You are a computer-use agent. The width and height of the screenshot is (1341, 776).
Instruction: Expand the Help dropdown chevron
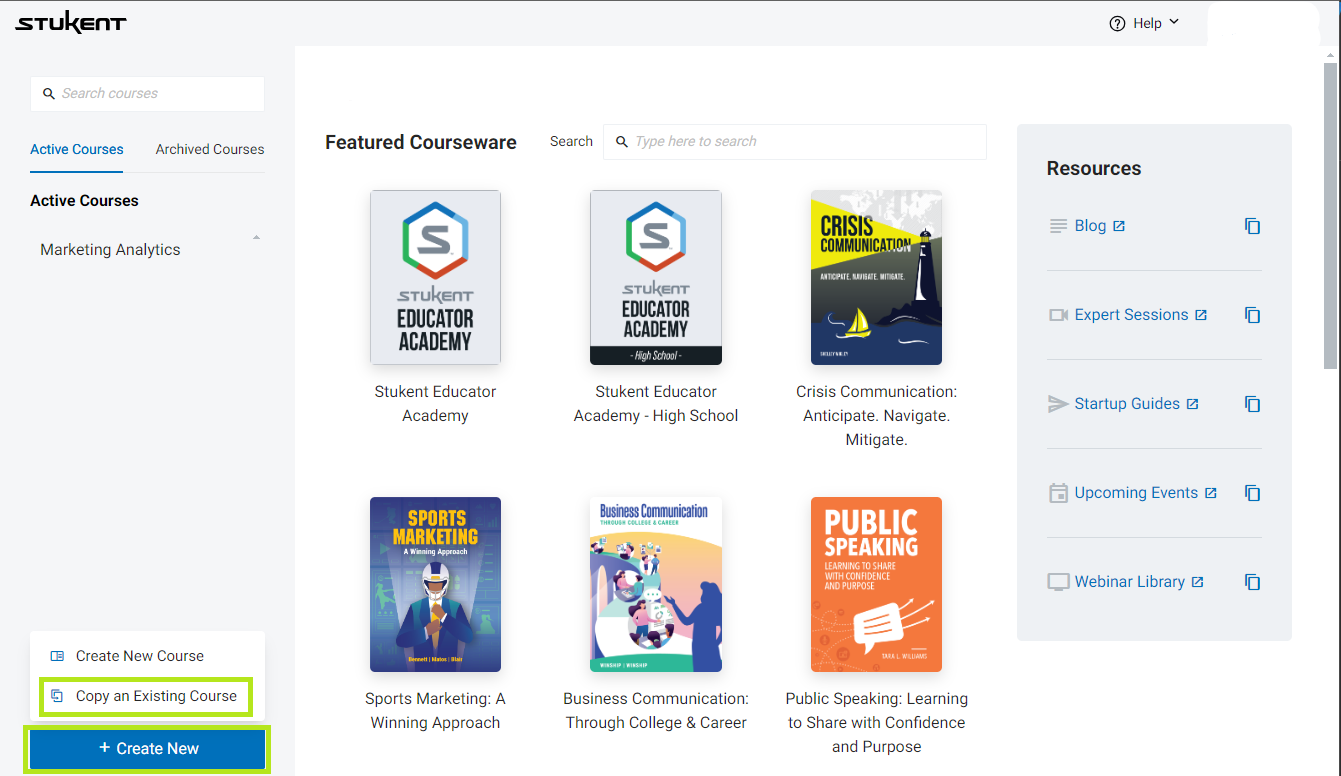pos(1174,22)
